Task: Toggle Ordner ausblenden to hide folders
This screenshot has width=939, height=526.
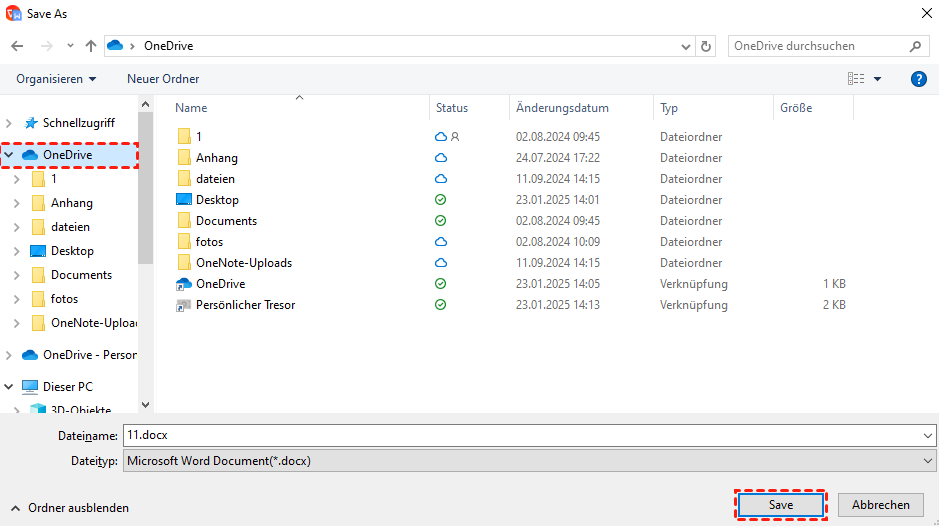Action: (x=70, y=508)
